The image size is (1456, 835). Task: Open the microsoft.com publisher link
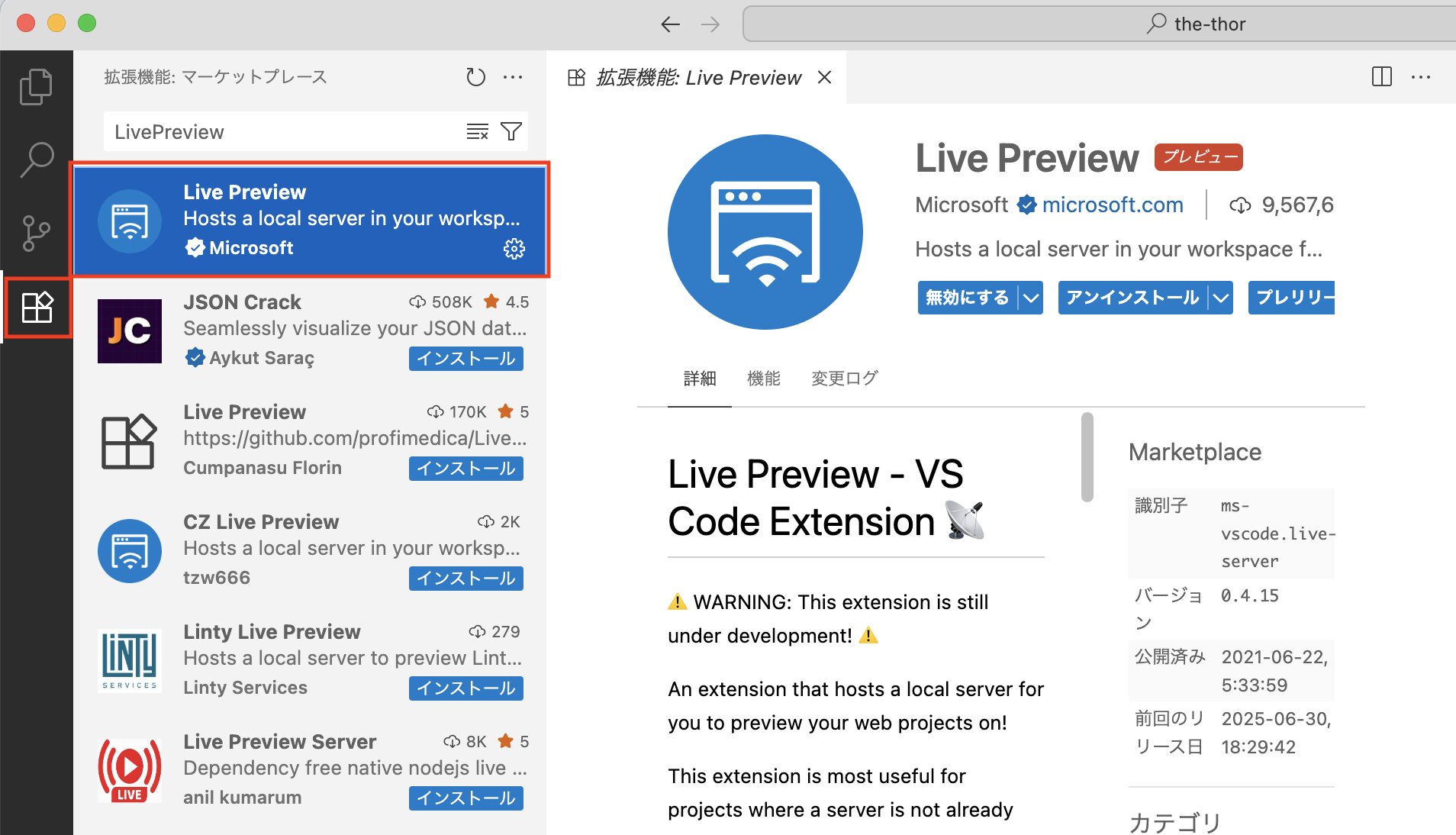pos(1113,205)
